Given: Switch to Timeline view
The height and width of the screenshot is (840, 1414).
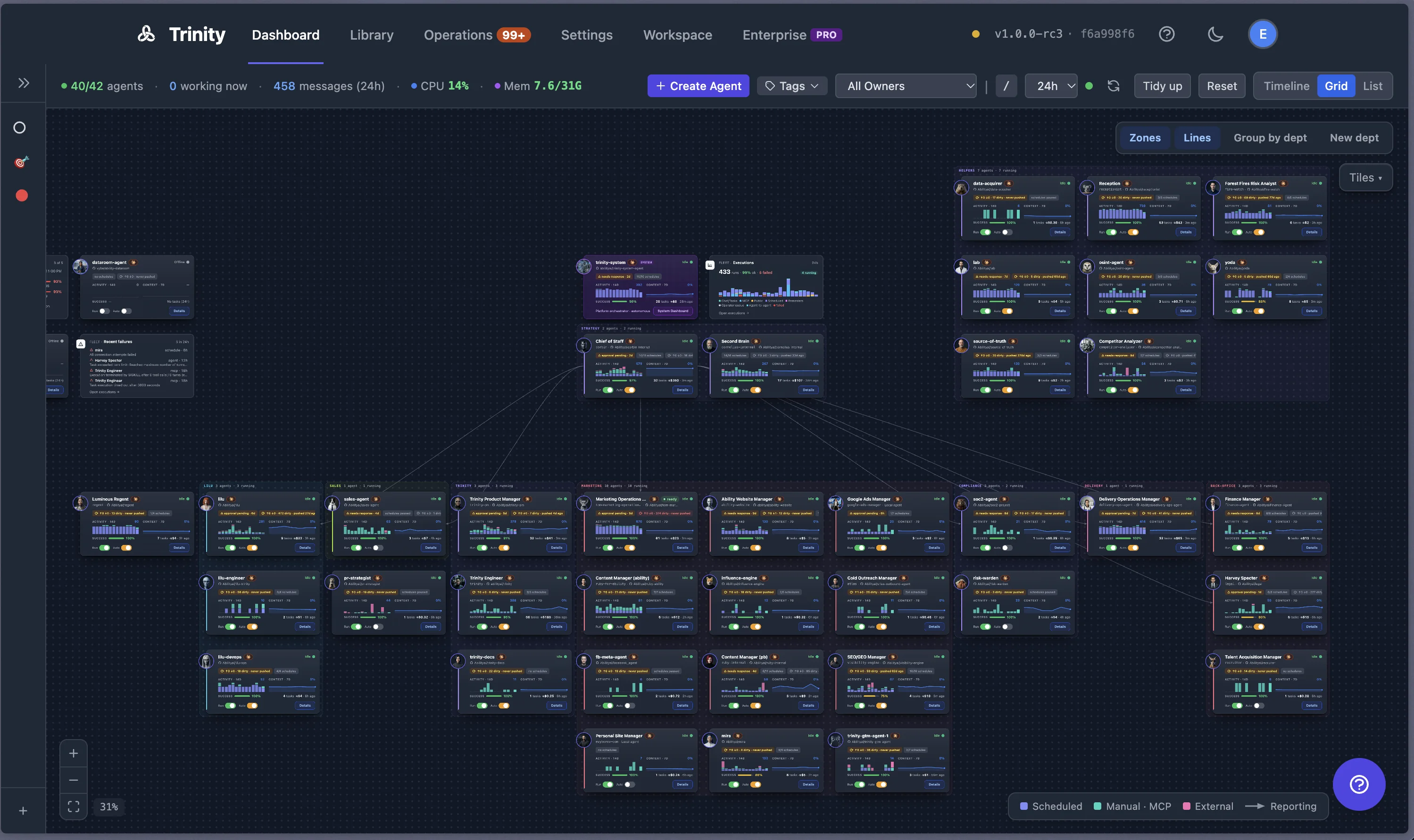Looking at the screenshot, I should tap(1286, 86).
